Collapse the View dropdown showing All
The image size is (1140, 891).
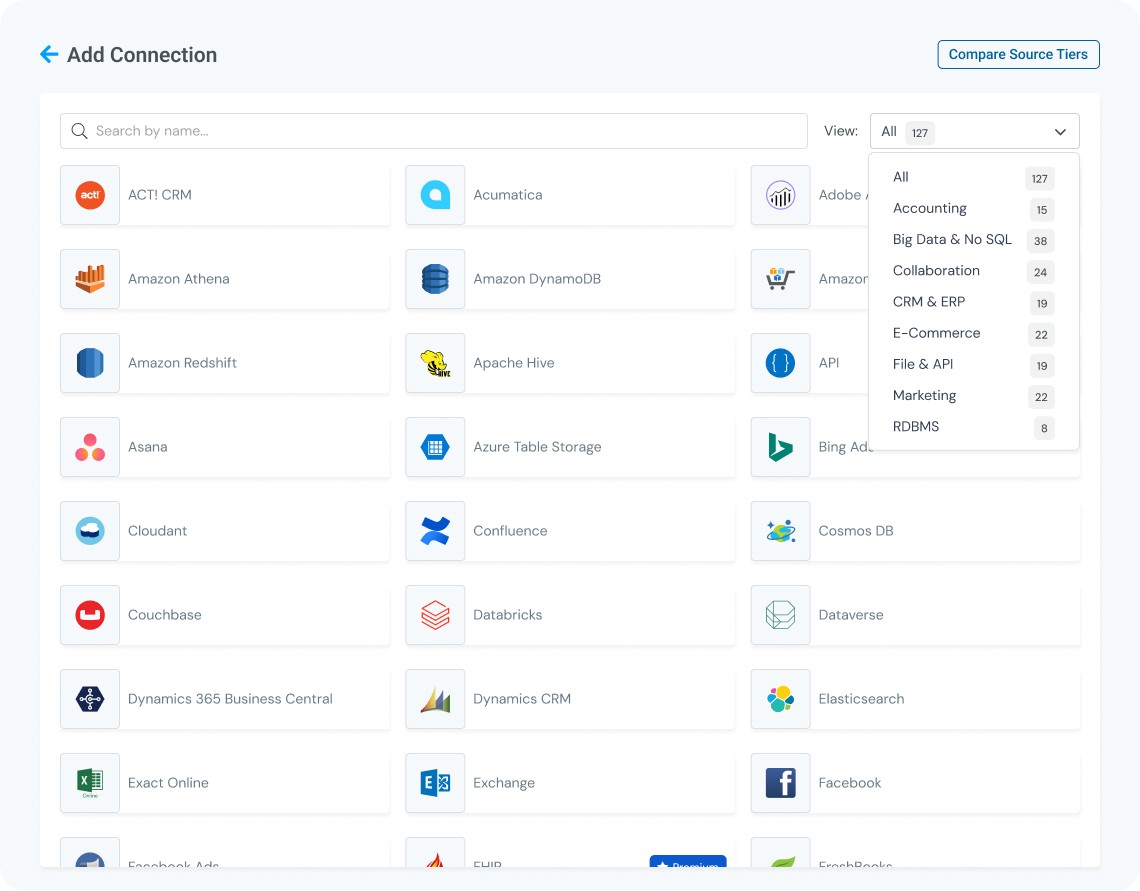pos(974,132)
